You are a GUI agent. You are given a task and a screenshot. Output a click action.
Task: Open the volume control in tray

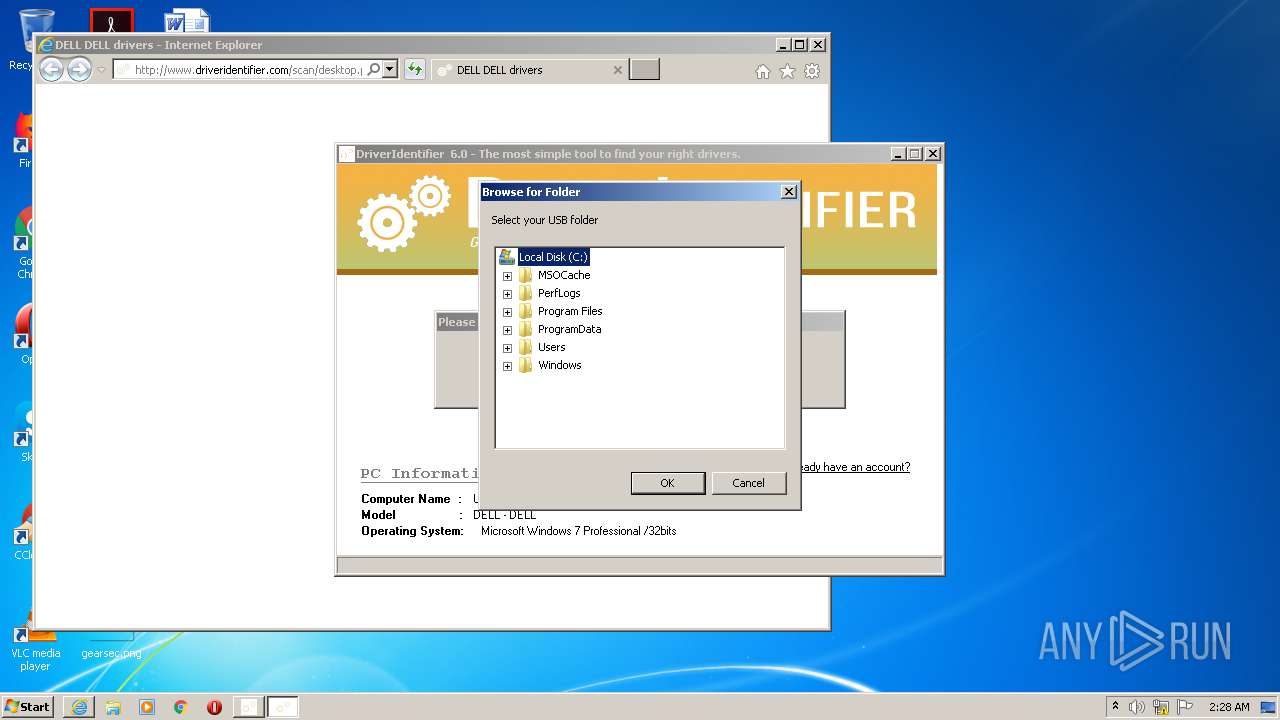click(1137, 707)
